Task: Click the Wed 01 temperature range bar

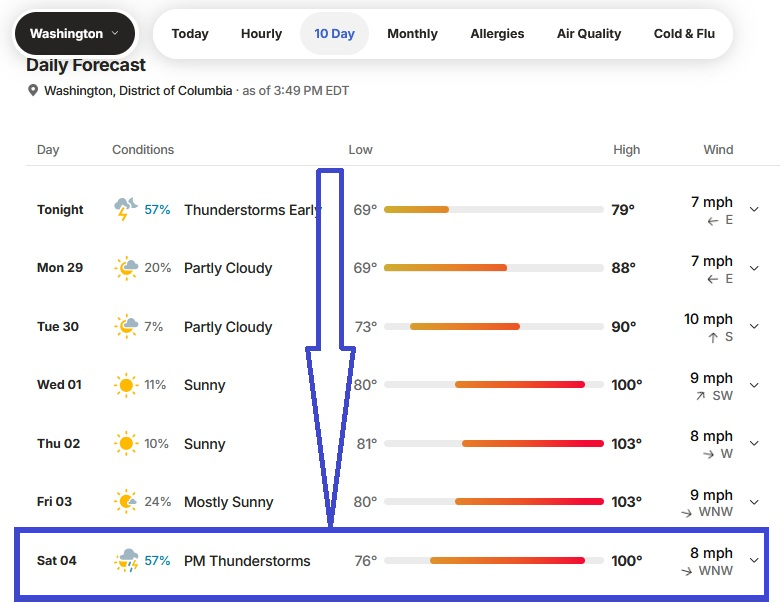Action: click(x=494, y=384)
